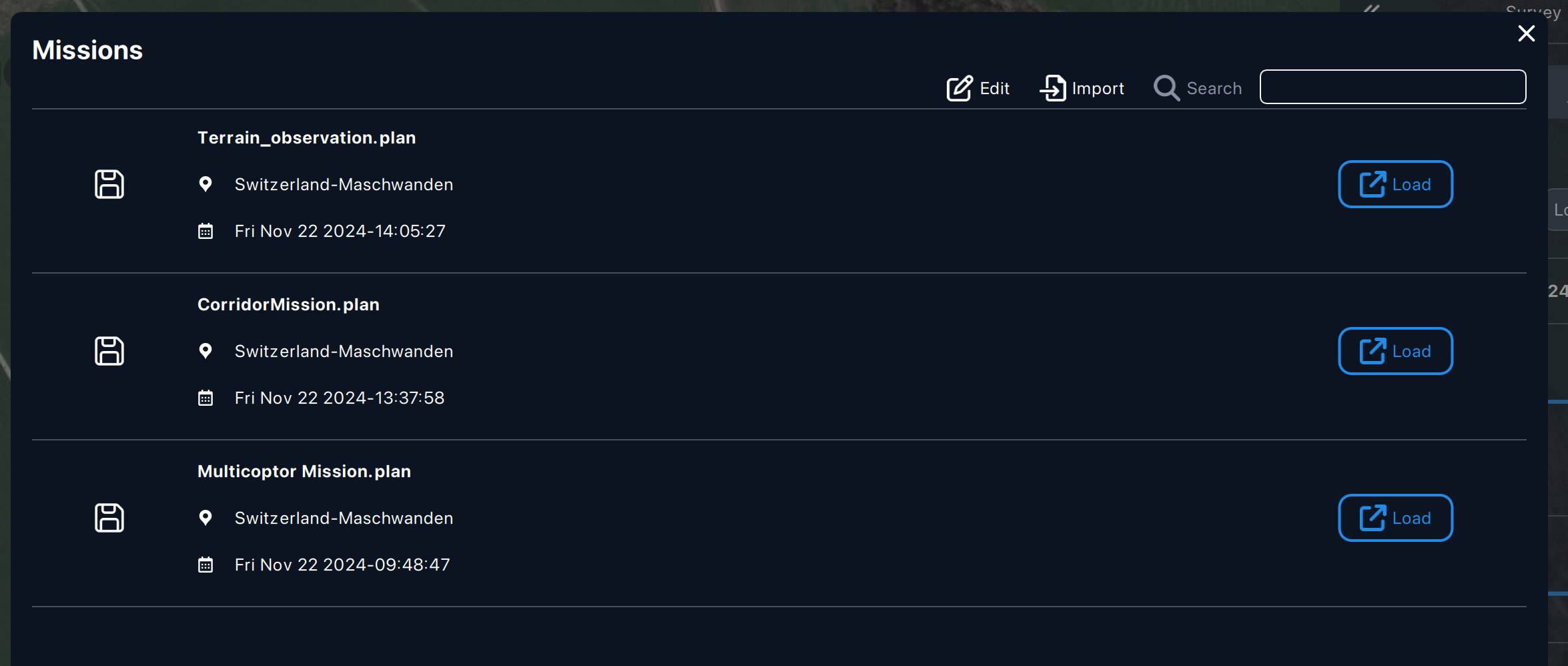Click the save icon for Terrain_observation.plan
The image size is (1568, 666).
point(109,184)
